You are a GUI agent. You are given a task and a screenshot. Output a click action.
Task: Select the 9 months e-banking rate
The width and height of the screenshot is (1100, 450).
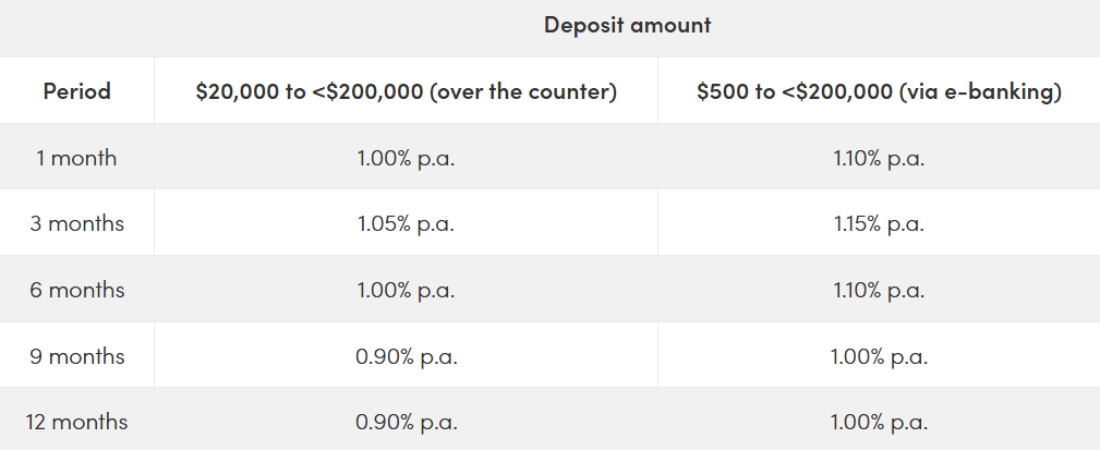876,355
